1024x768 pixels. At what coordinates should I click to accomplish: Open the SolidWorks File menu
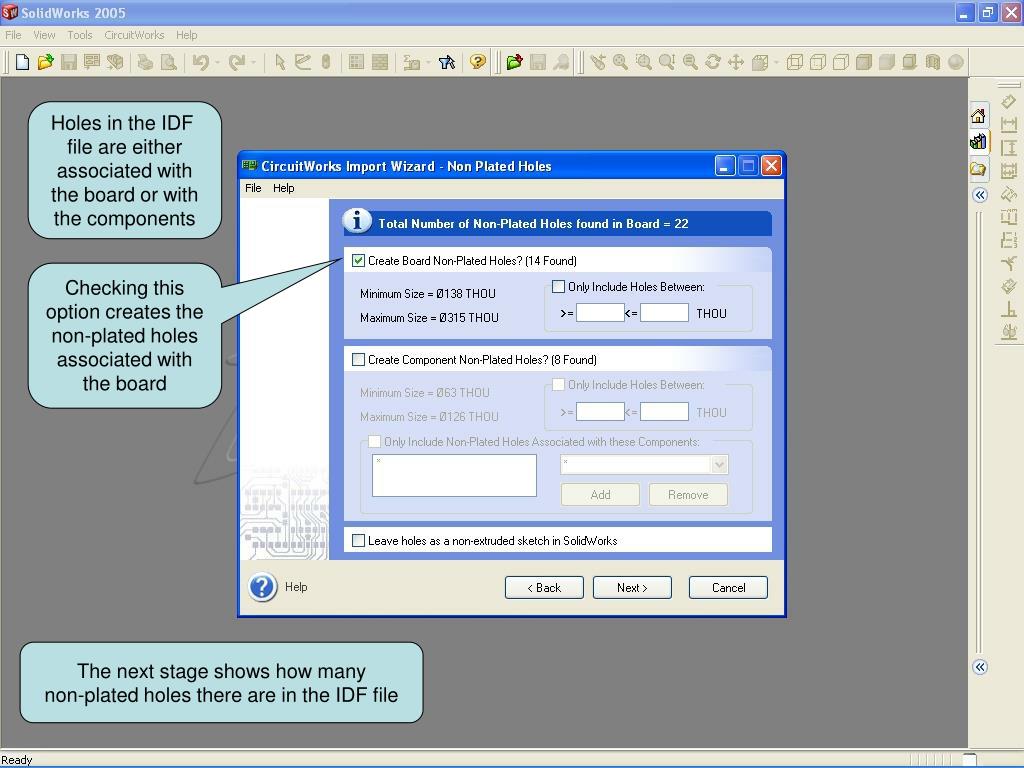(13, 35)
